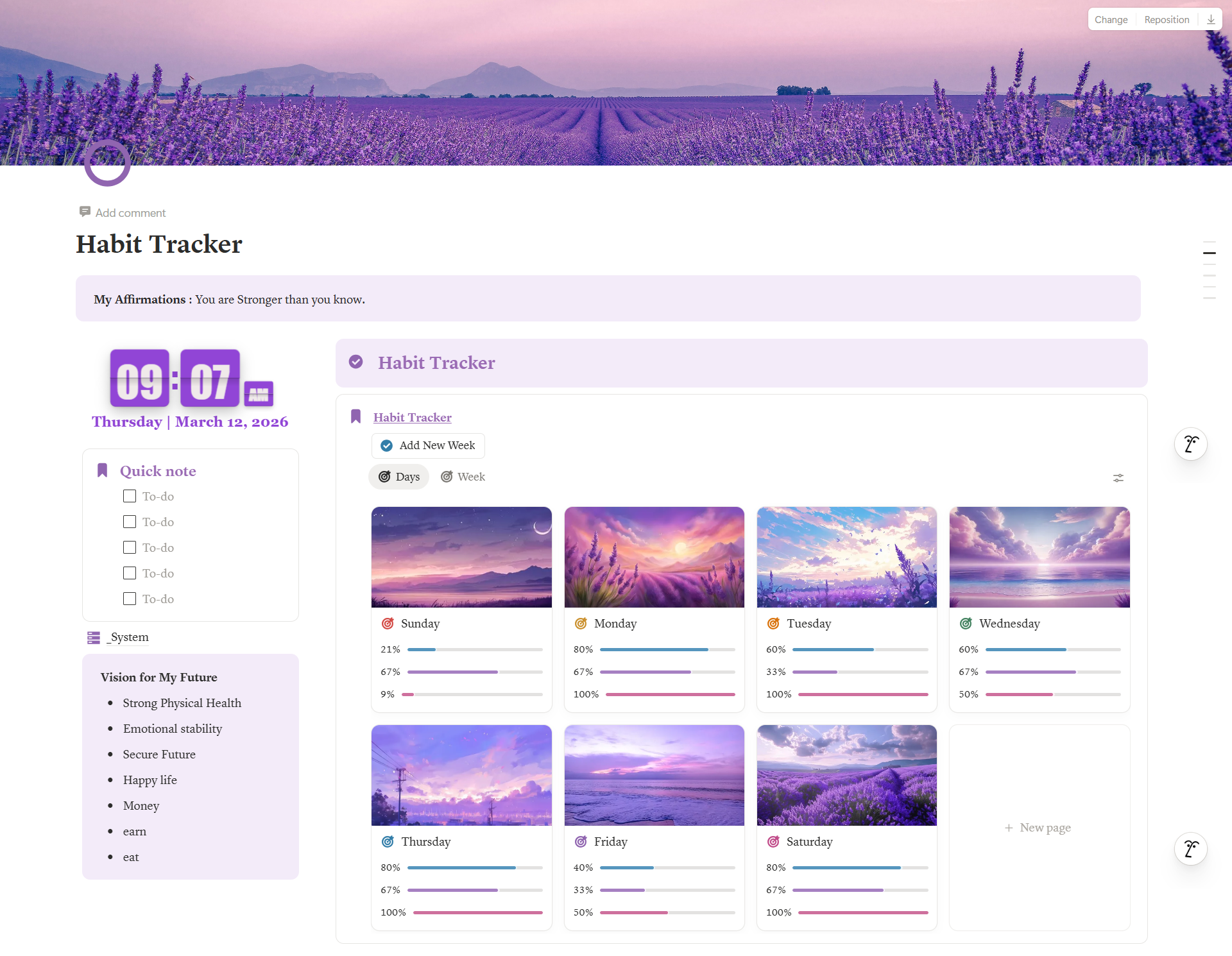Select the Days view tab

point(398,477)
